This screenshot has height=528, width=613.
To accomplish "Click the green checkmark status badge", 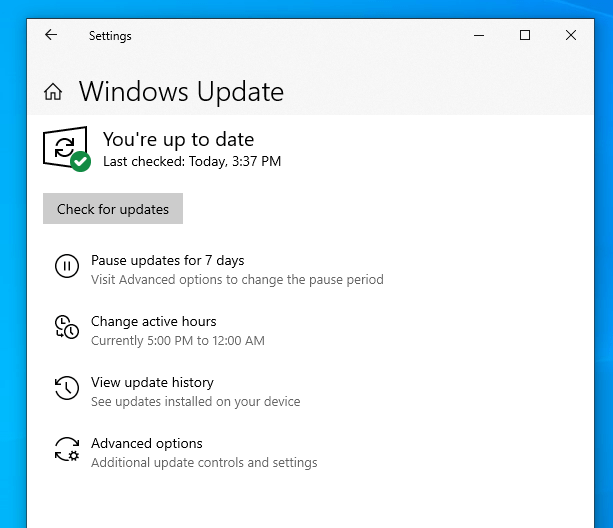I will [x=81, y=161].
